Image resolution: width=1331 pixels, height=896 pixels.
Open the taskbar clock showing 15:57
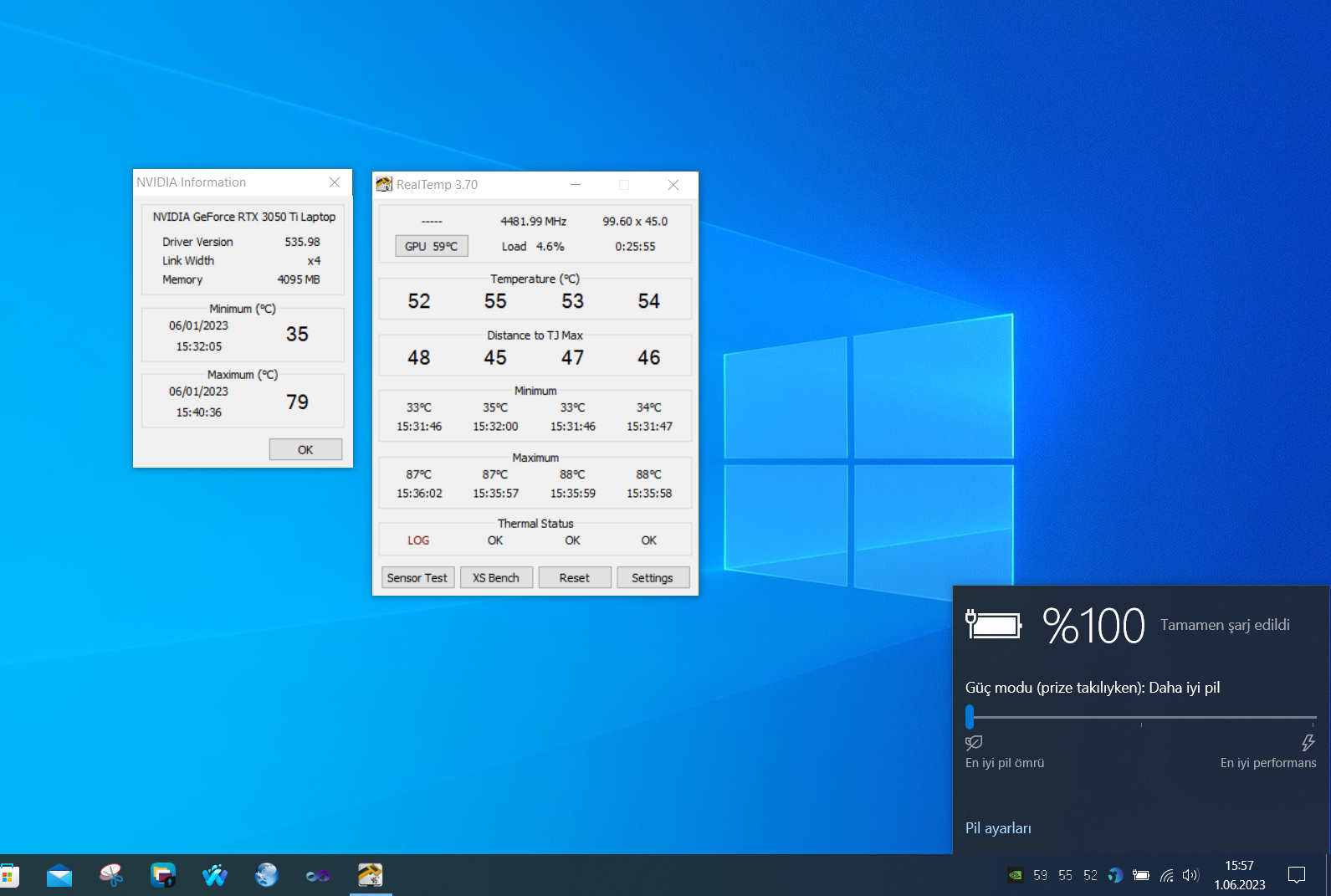click(1240, 875)
